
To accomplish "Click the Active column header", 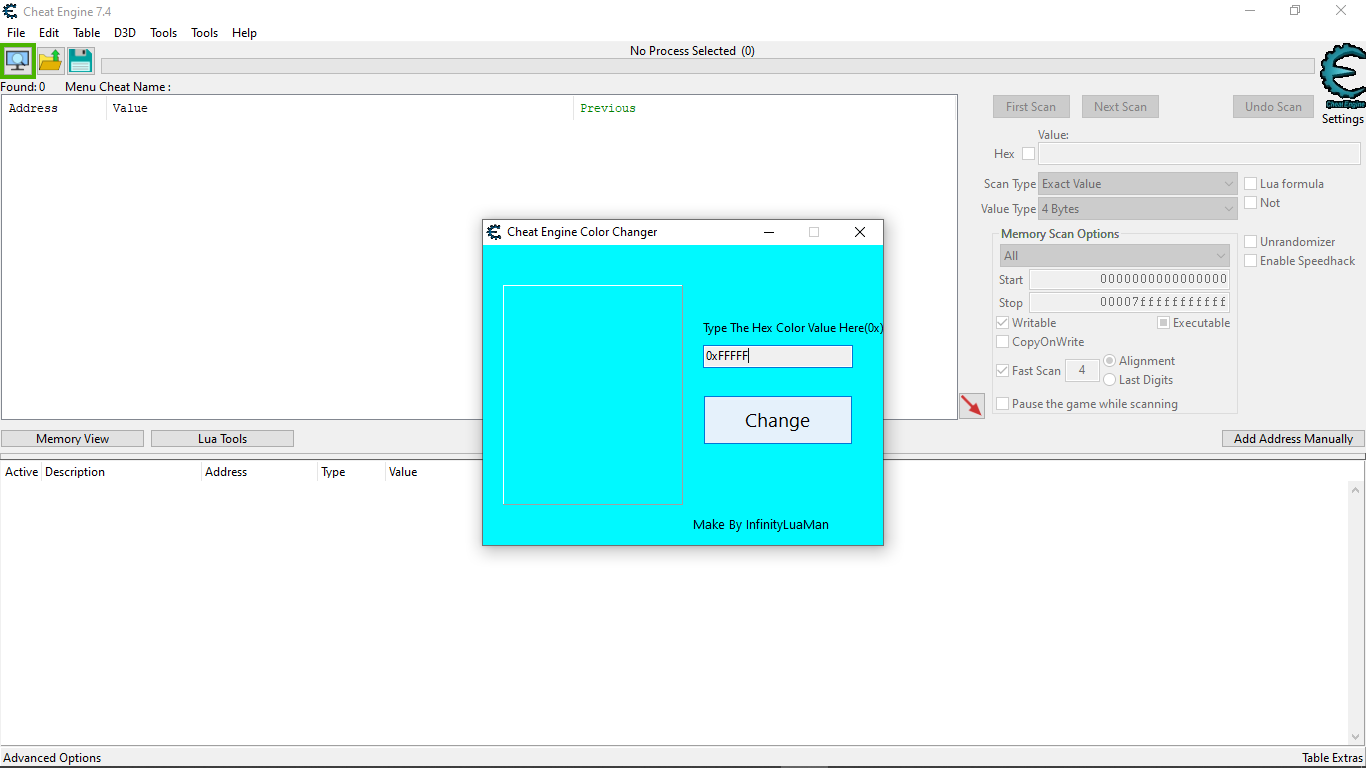I will click(21, 472).
